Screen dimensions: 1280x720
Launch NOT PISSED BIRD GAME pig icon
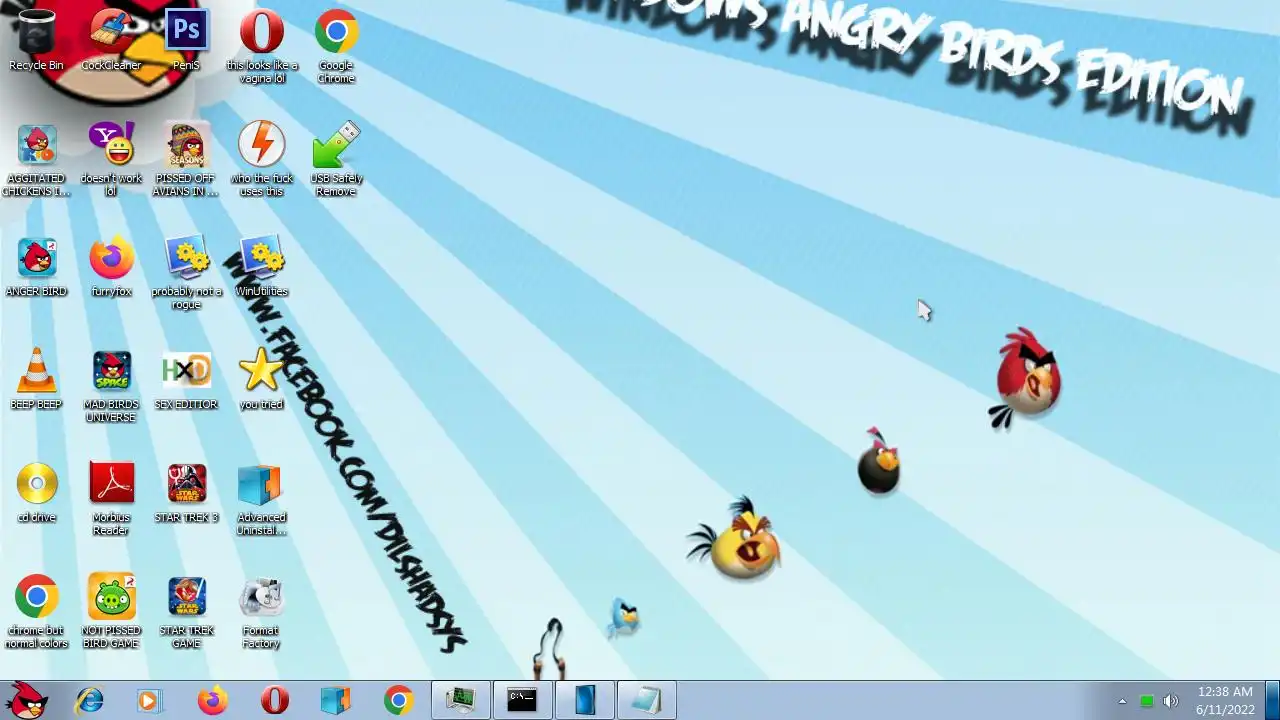pos(111,612)
